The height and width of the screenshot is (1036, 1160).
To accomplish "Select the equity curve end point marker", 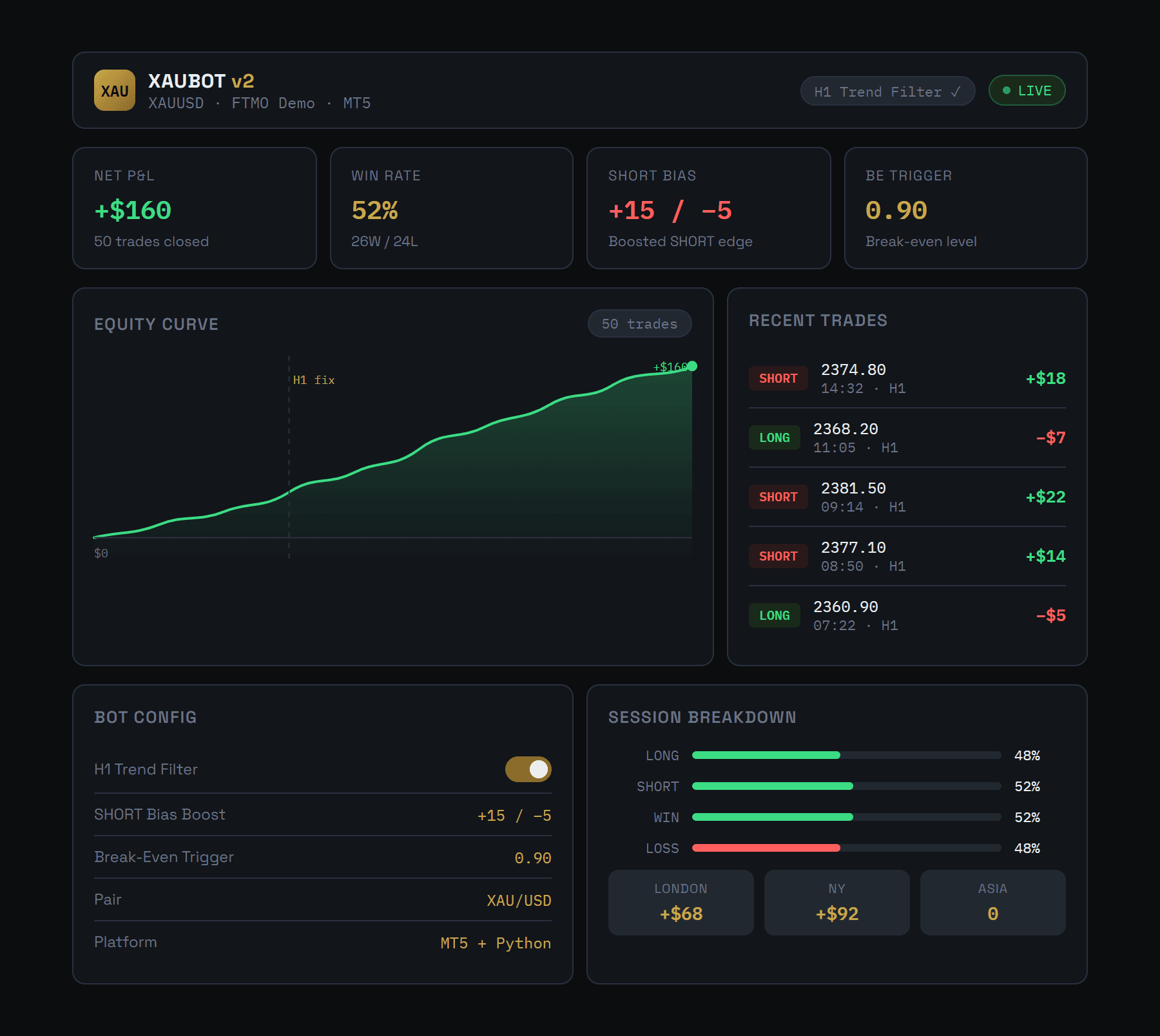I will 692,366.
